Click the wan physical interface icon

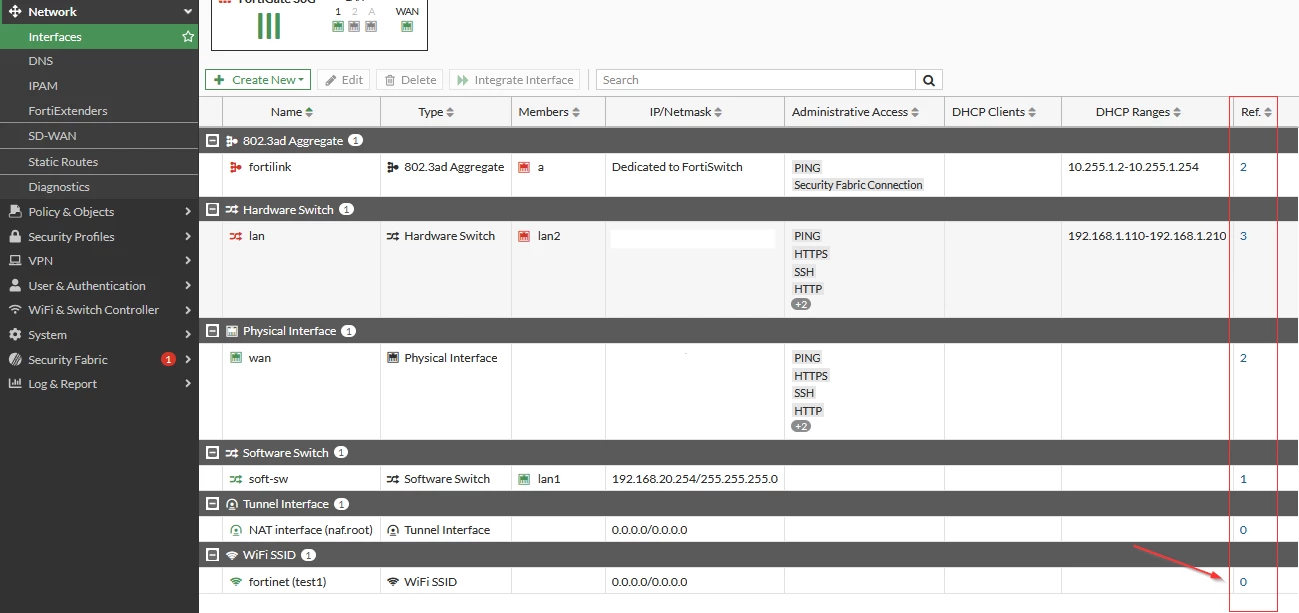coord(236,358)
